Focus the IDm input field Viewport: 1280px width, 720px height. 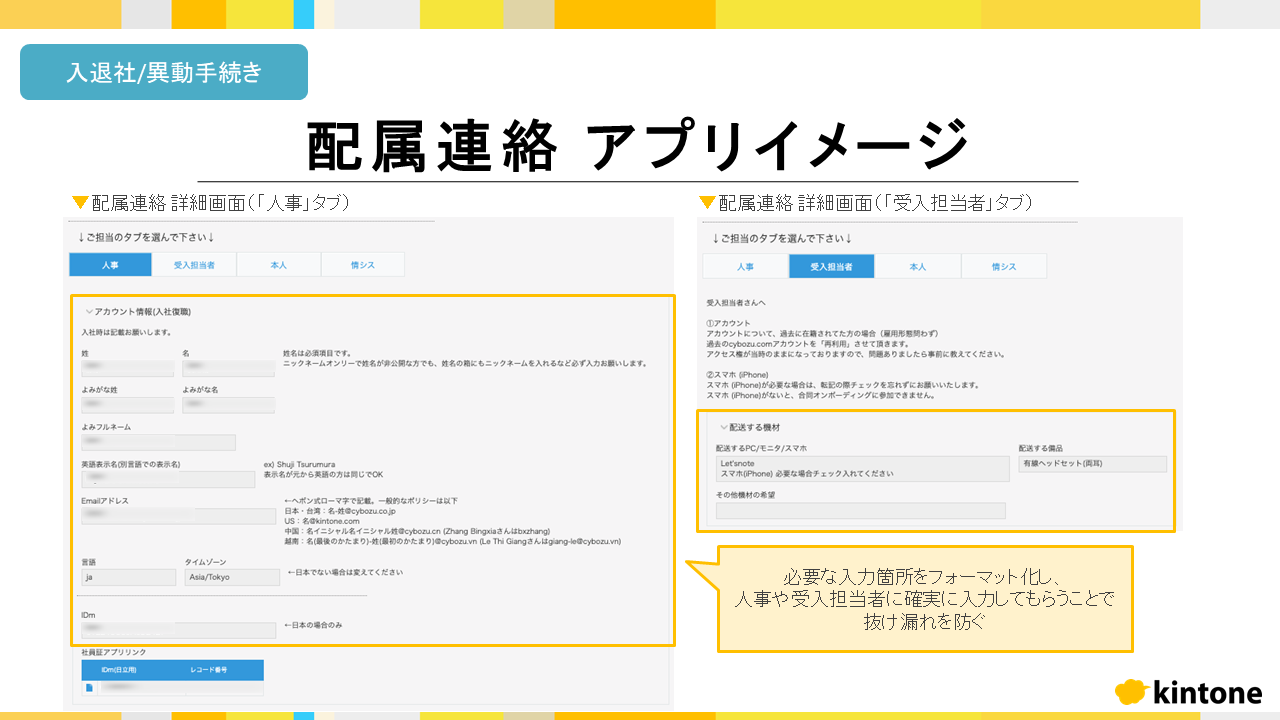coord(179,630)
